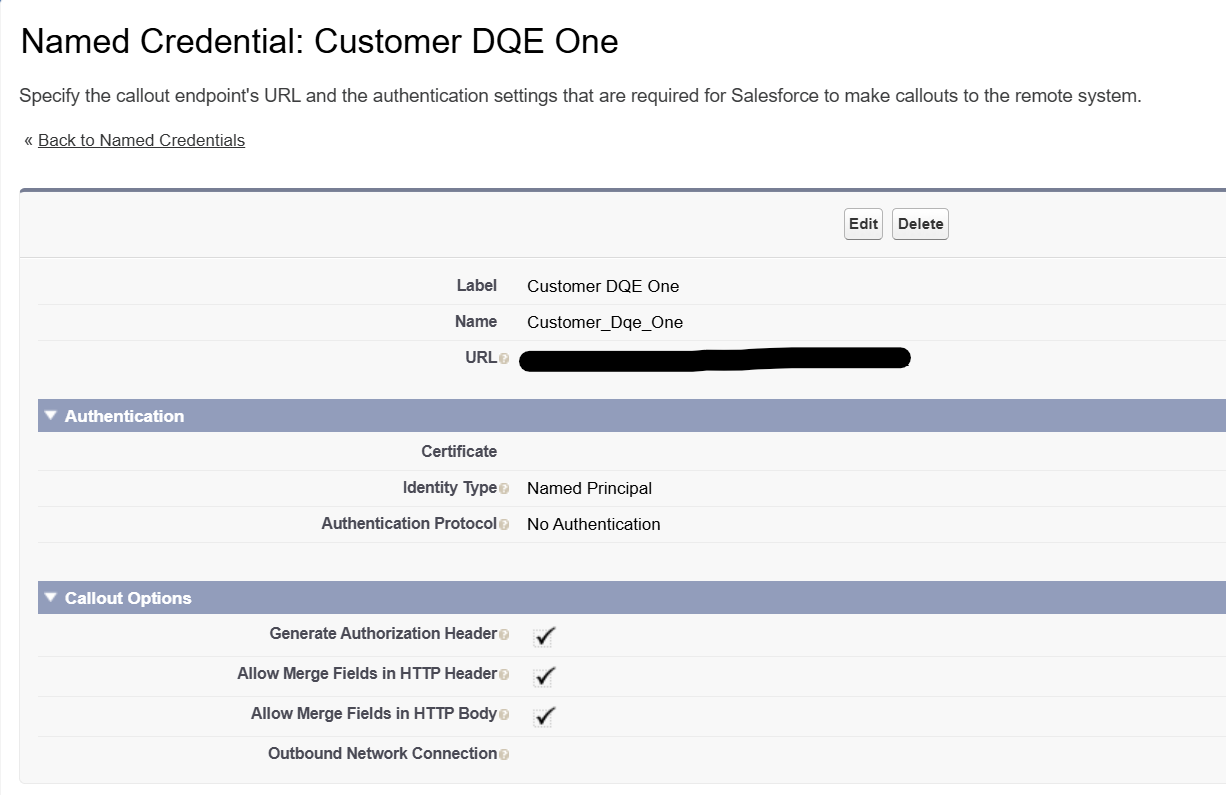Open help for Allow Merge Fields in HTTP Body

click(x=504, y=715)
